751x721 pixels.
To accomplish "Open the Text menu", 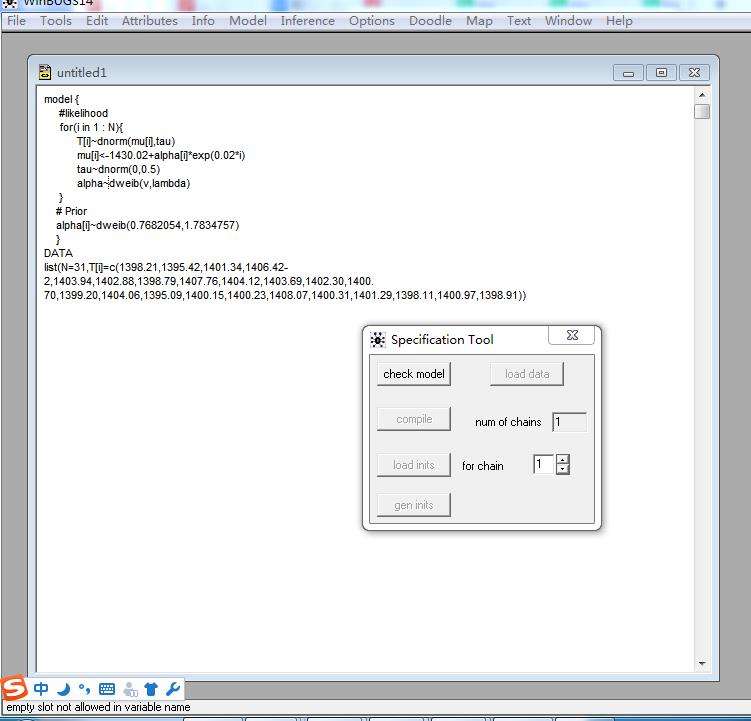I will [519, 21].
